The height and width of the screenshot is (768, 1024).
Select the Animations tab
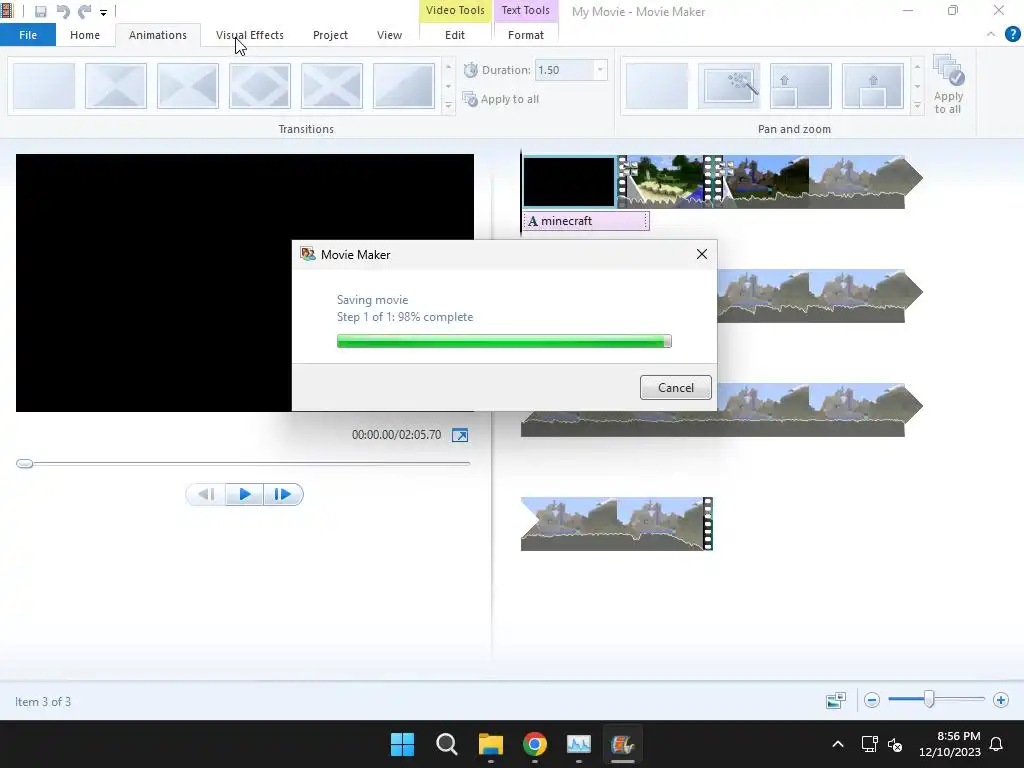point(157,35)
